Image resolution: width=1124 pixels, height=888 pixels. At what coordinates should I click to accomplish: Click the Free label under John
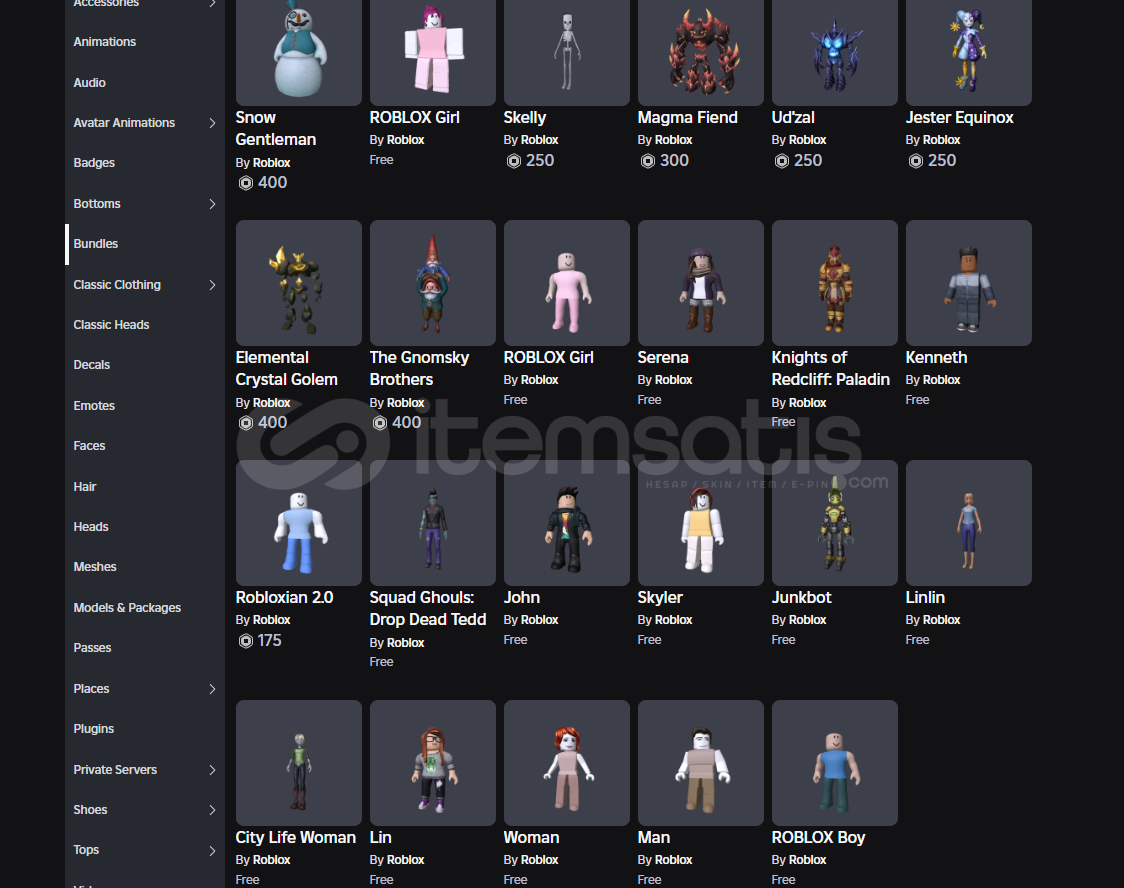click(515, 640)
